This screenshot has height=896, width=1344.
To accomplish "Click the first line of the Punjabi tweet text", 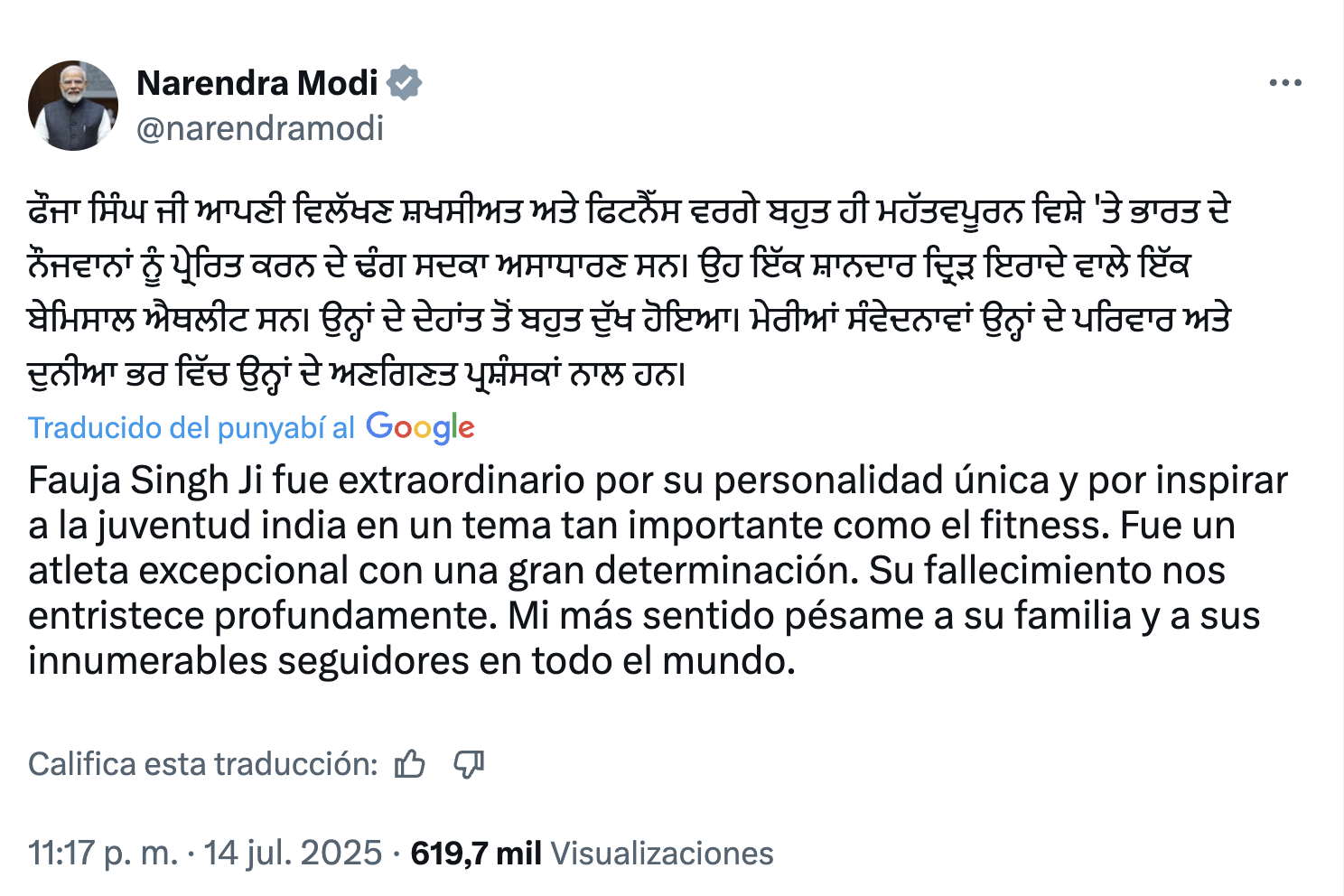I will pos(629,211).
